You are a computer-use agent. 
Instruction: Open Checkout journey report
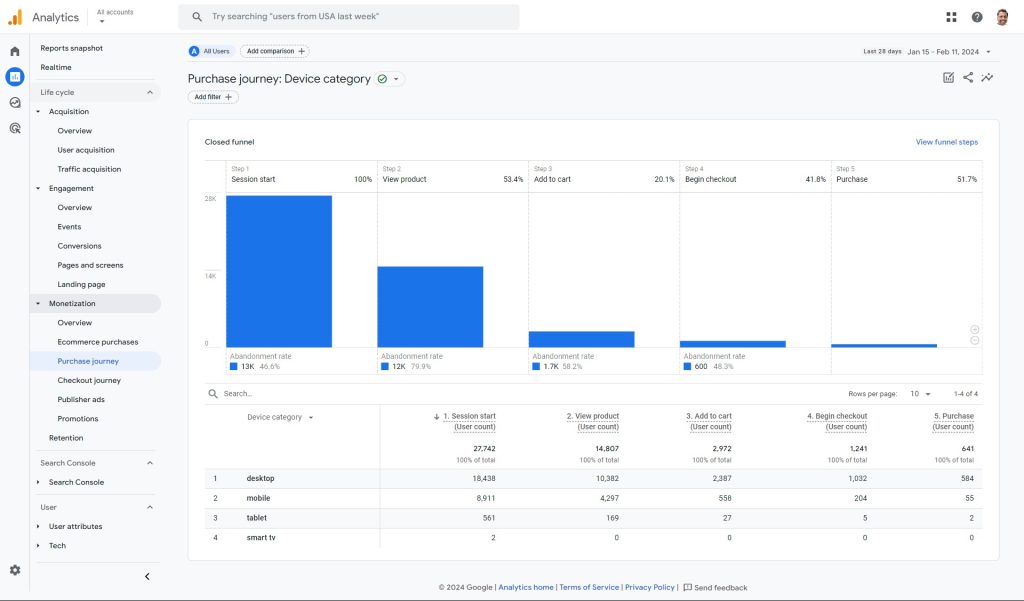click(x=89, y=380)
